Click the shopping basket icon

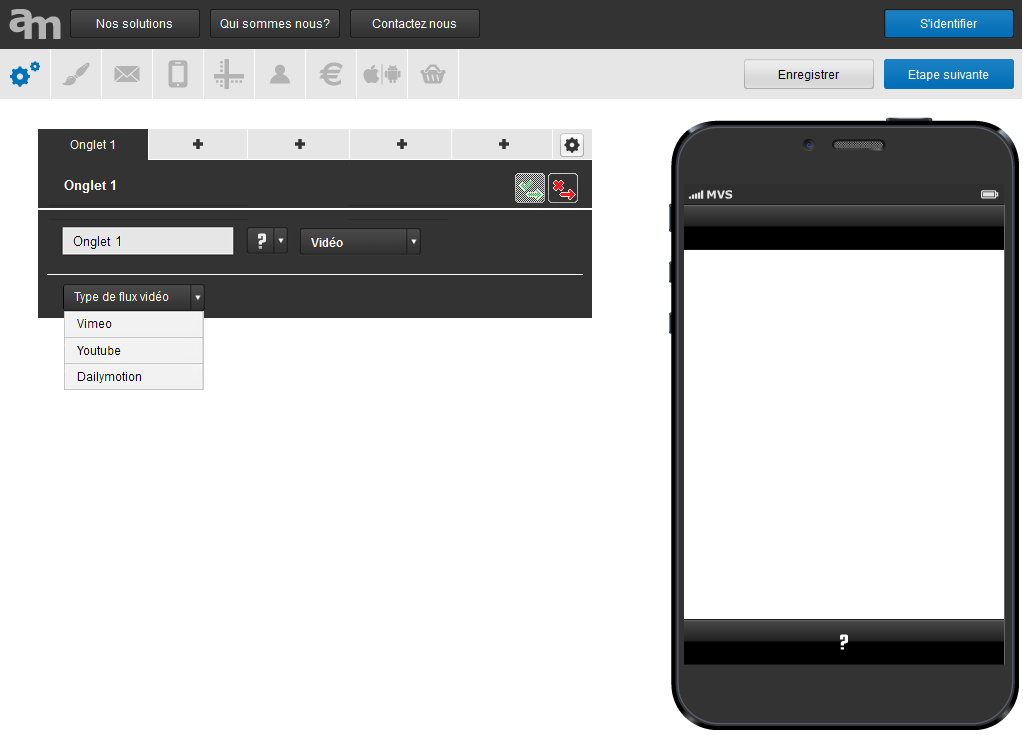click(x=433, y=75)
